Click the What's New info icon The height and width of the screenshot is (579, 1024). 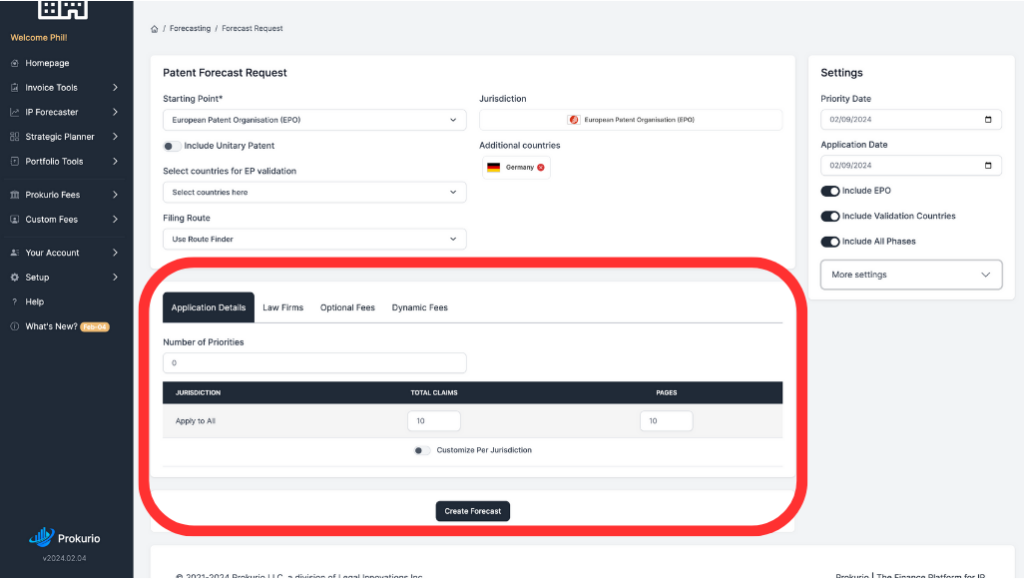tap(14, 326)
